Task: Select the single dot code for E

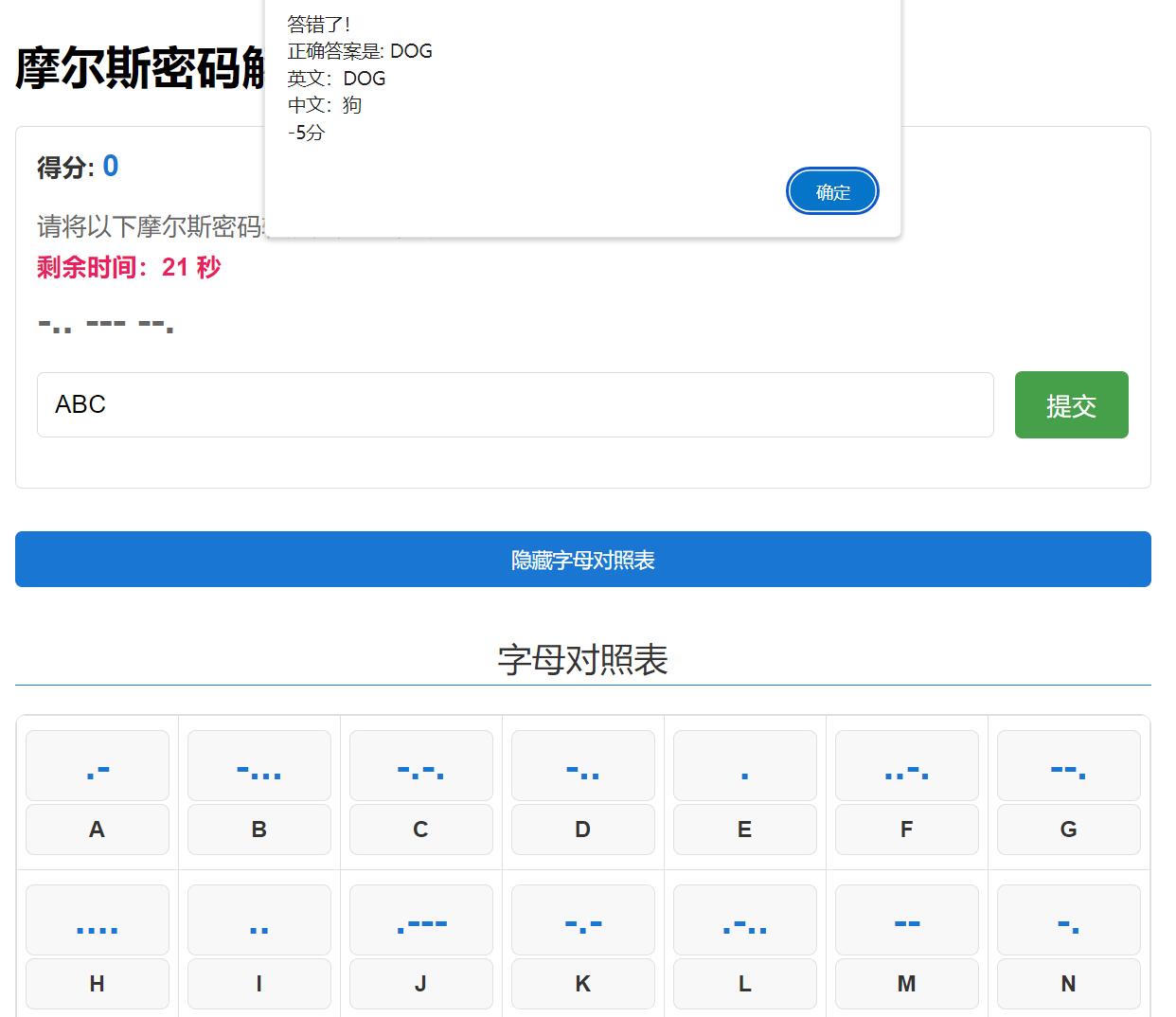Action: [x=745, y=766]
